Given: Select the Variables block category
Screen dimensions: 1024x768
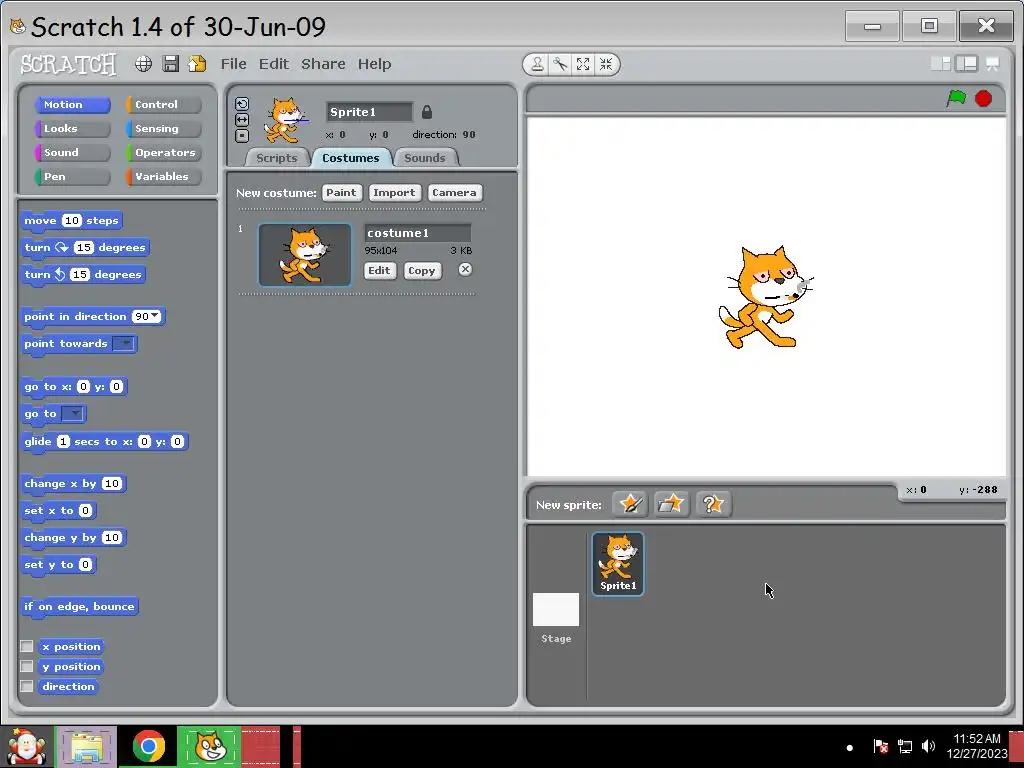Looking at the screenshot, I should (163, 176).
